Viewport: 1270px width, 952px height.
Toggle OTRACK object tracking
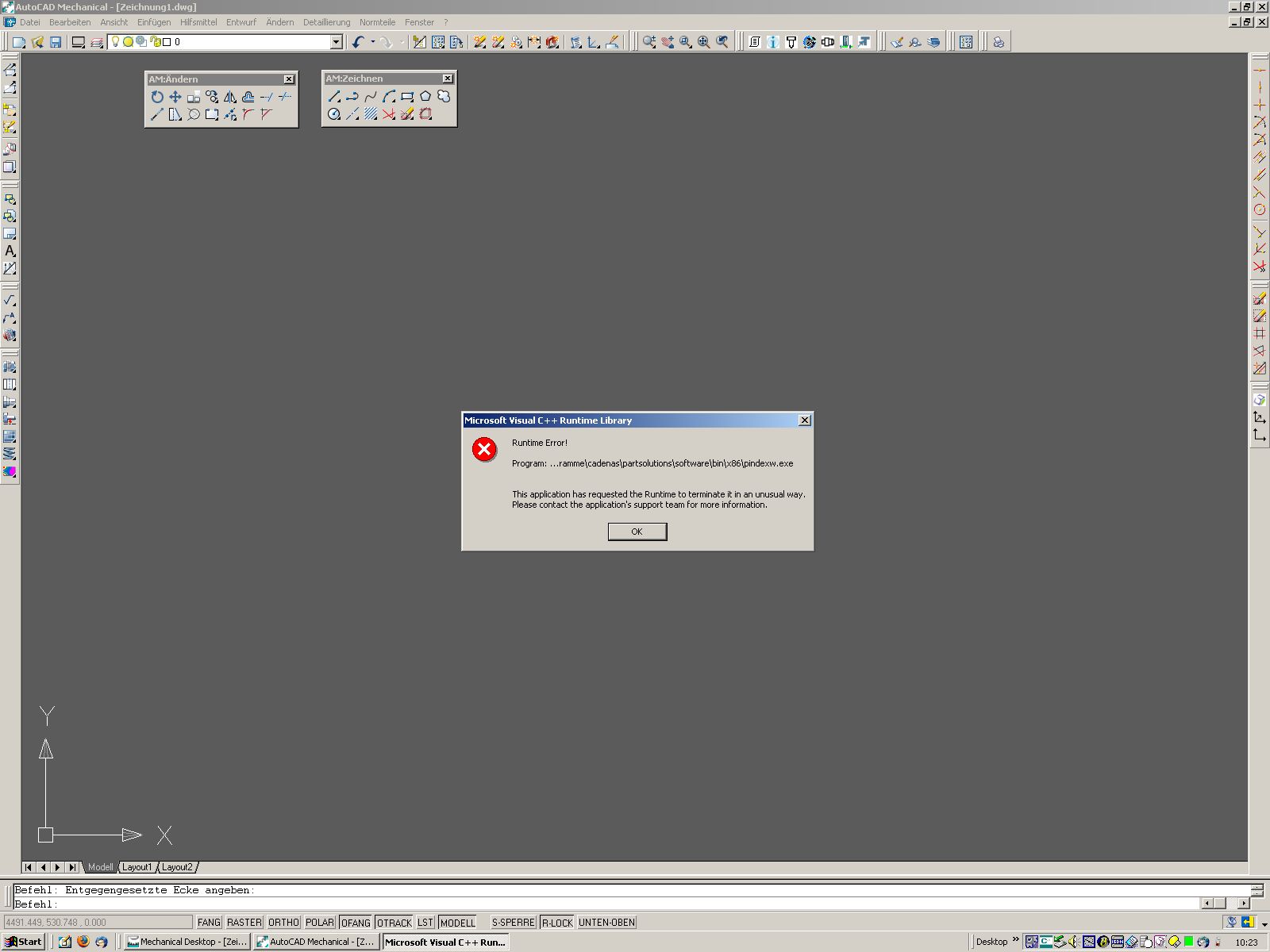tap(394, 923)
